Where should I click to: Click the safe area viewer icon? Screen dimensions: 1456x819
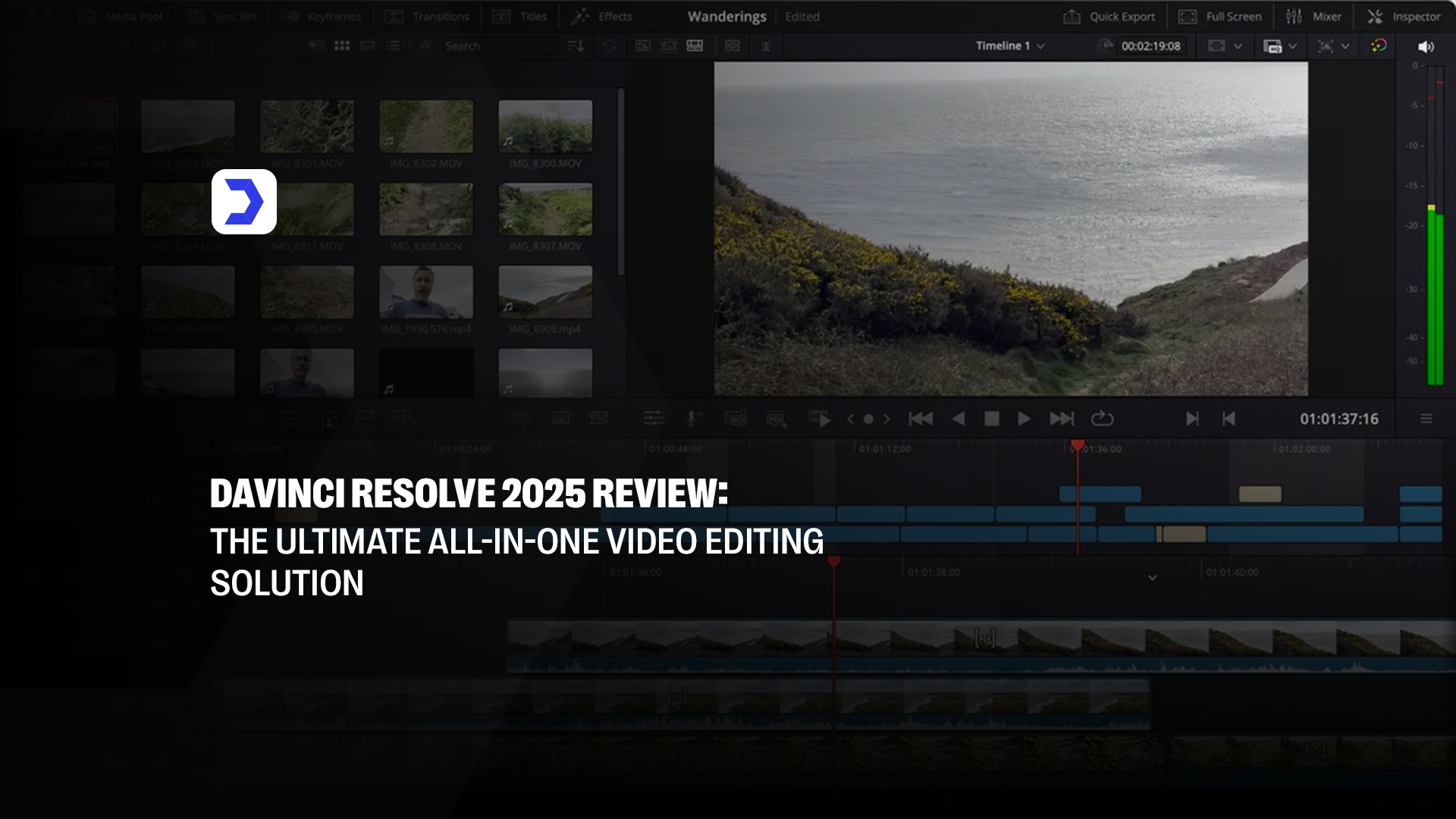coord(1216,46)
